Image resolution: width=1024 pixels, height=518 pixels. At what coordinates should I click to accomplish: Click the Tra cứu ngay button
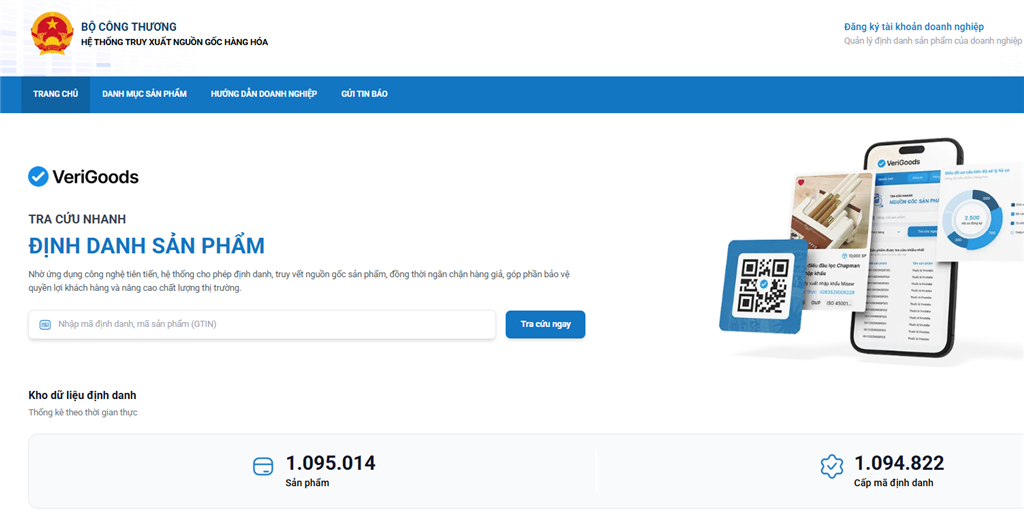coord(545,324)
